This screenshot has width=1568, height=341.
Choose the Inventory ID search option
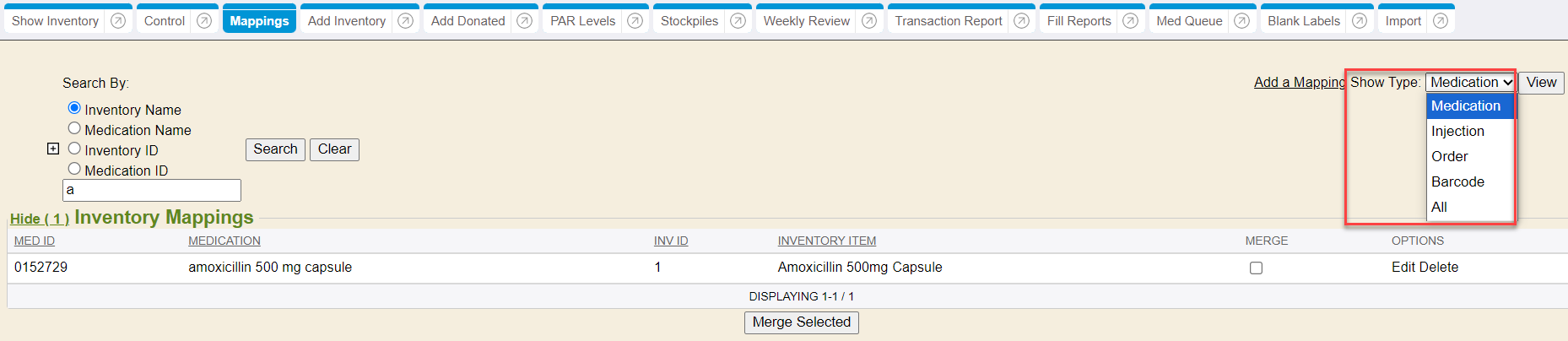tap(74, 149)
